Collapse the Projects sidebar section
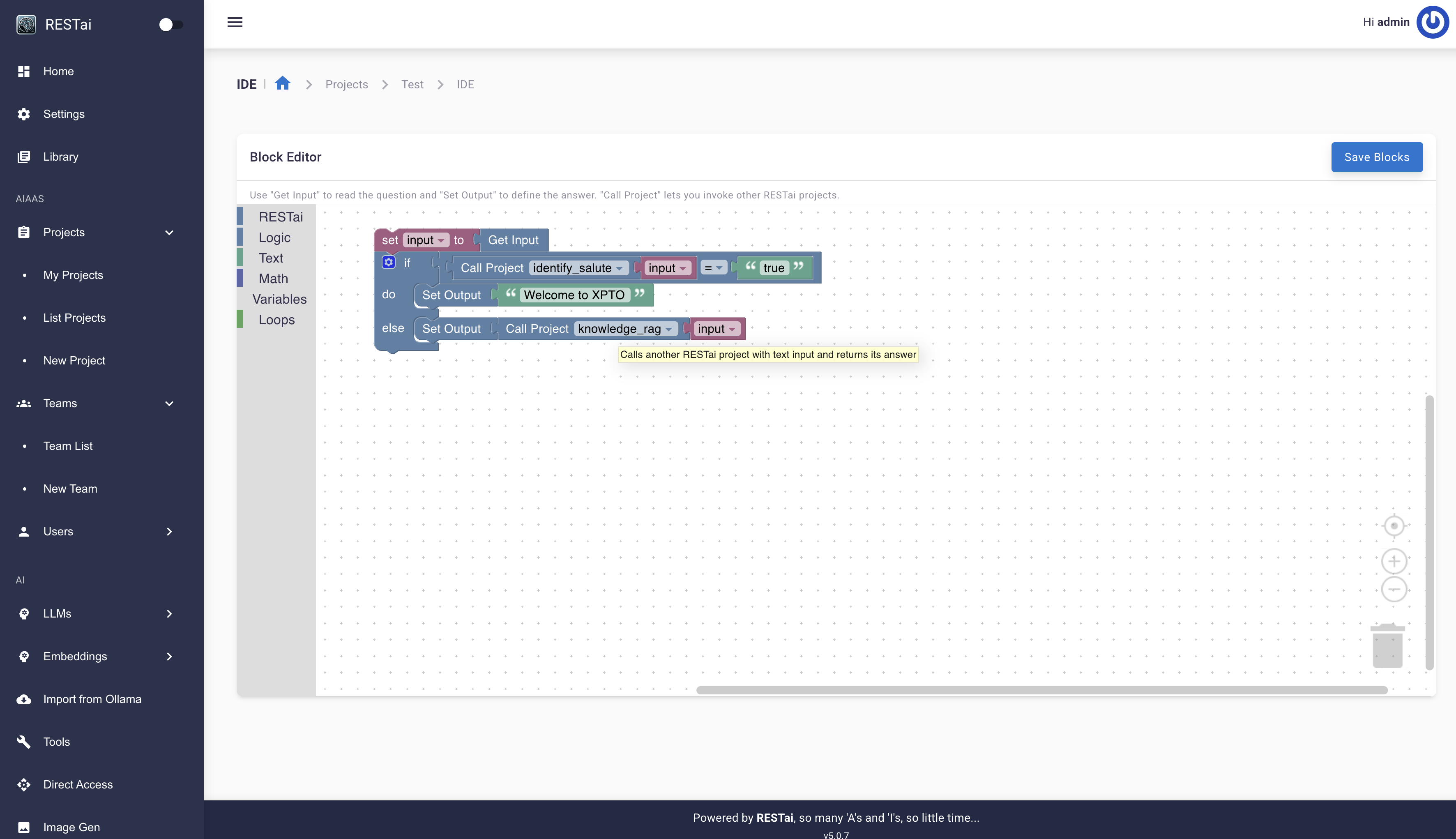The height and width of the screenshot is (839, 1456). pos(169,232)
